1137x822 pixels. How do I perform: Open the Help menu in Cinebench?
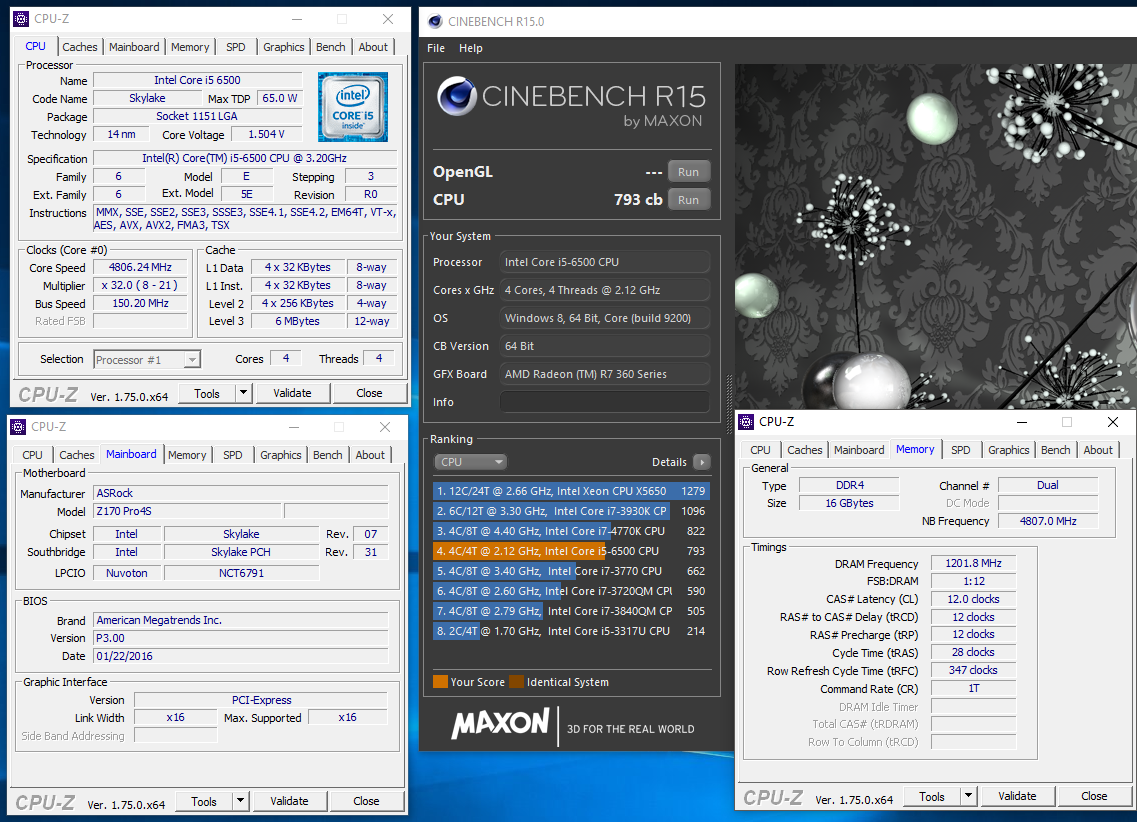point(471,48)
